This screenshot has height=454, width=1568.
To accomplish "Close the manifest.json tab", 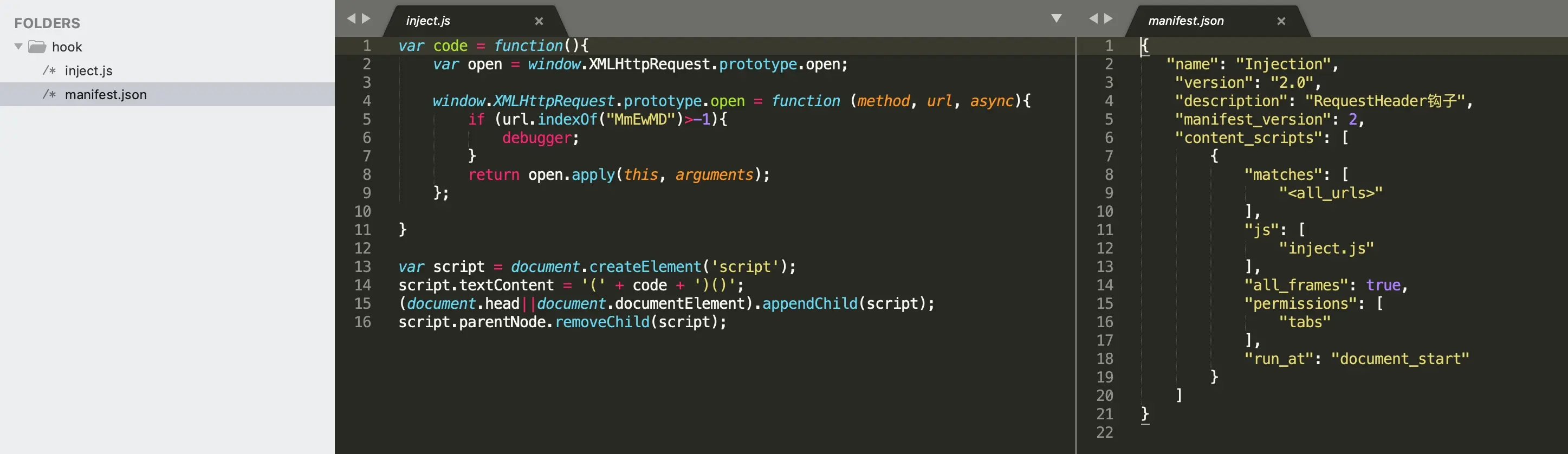I will coord(1281,21).
